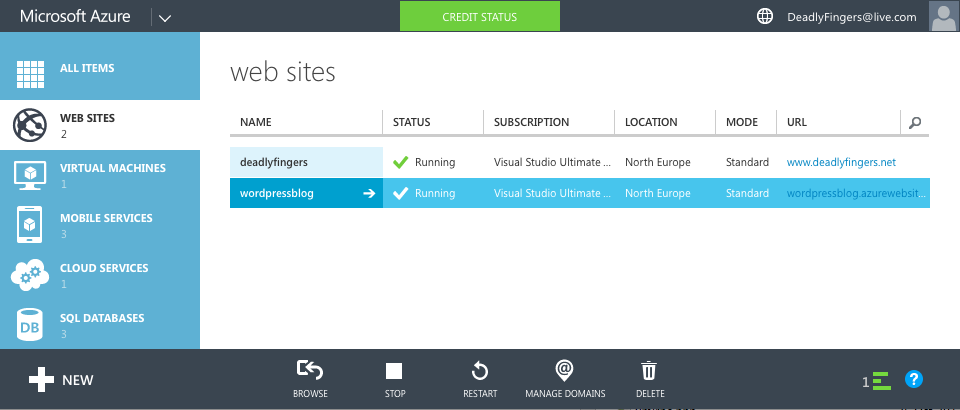The image size is (960, 410).
Task: Open the Virtual Machines monitor icon
Action: click(30, 176)
